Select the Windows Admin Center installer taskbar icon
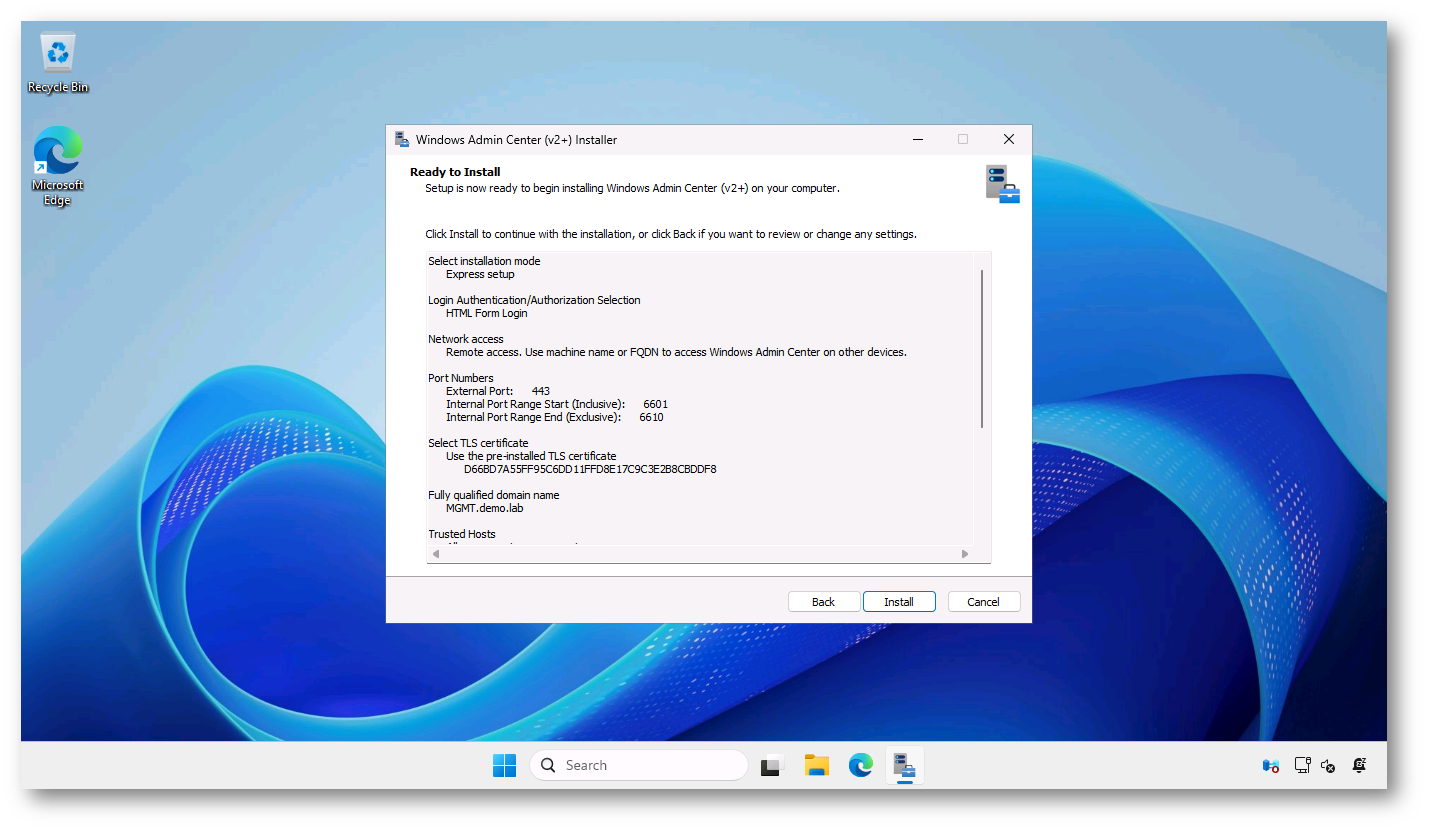Viewport: 1429px width, 831px height. [x=905, y=766]
